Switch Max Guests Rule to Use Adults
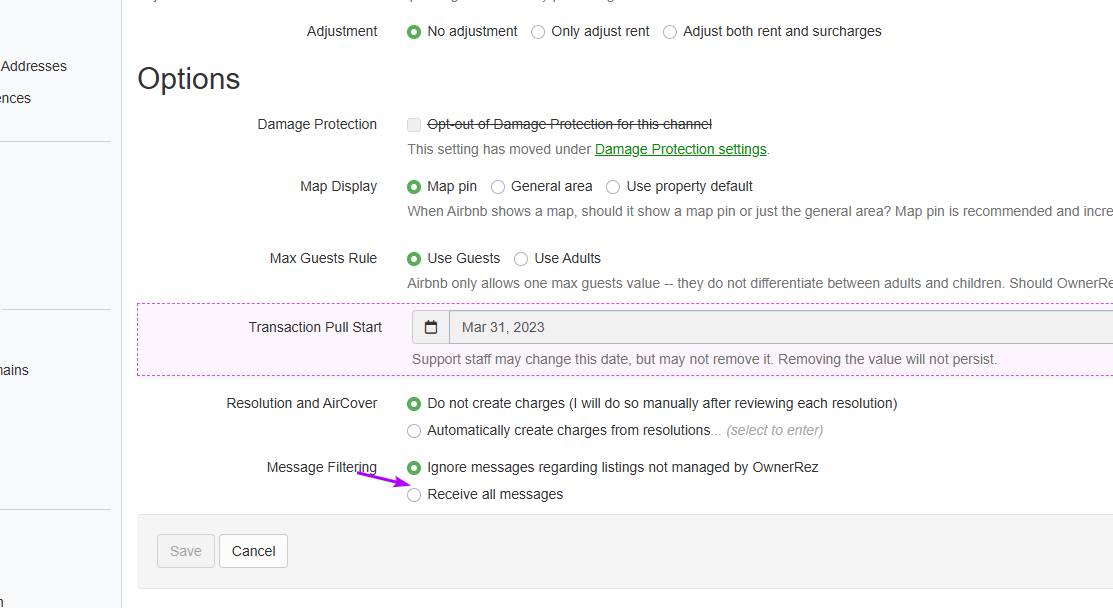The width and height of the screenshot is (1113, 608). [521, 259]
